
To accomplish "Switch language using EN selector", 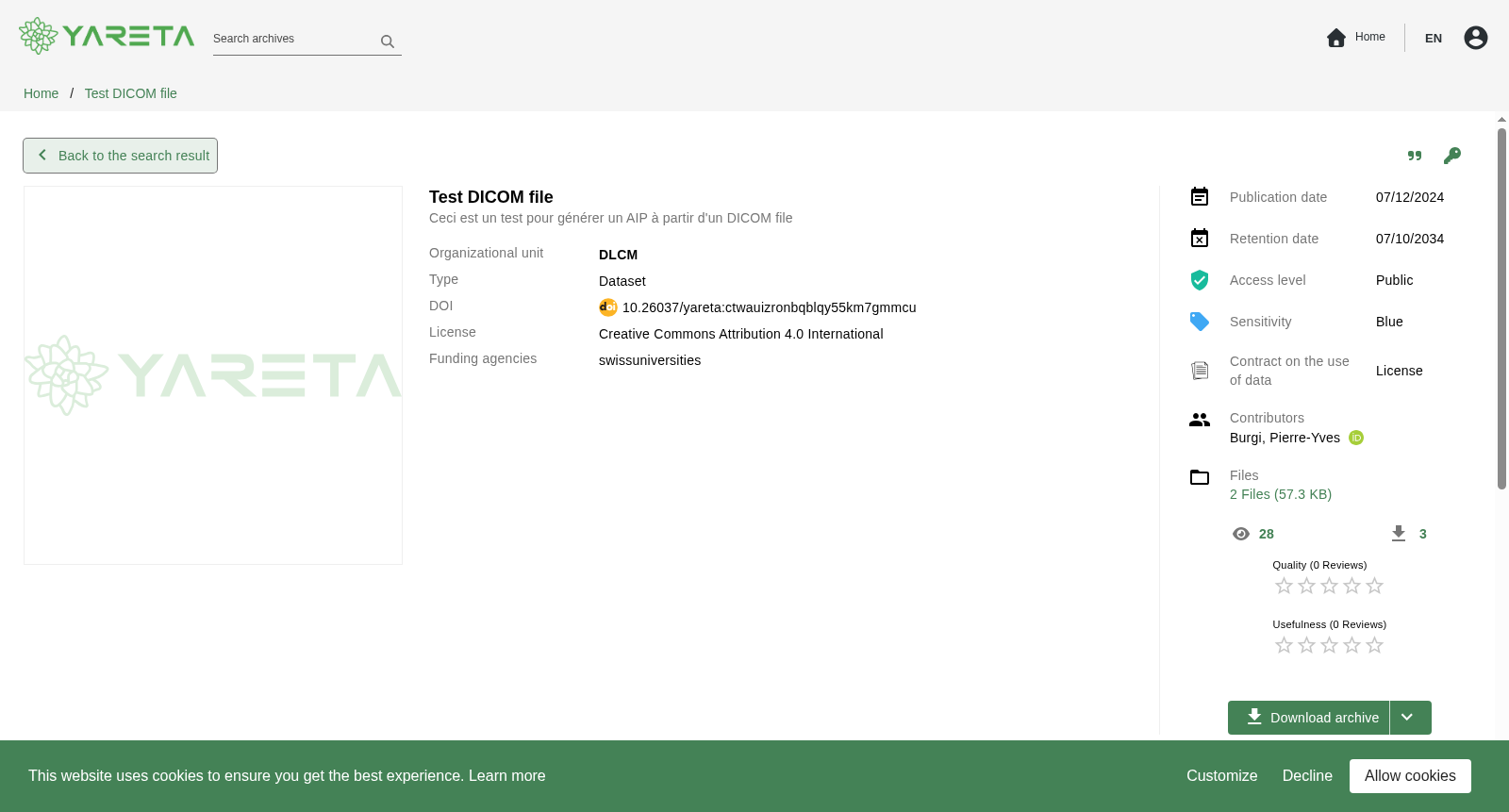I will pos(1433,38).
